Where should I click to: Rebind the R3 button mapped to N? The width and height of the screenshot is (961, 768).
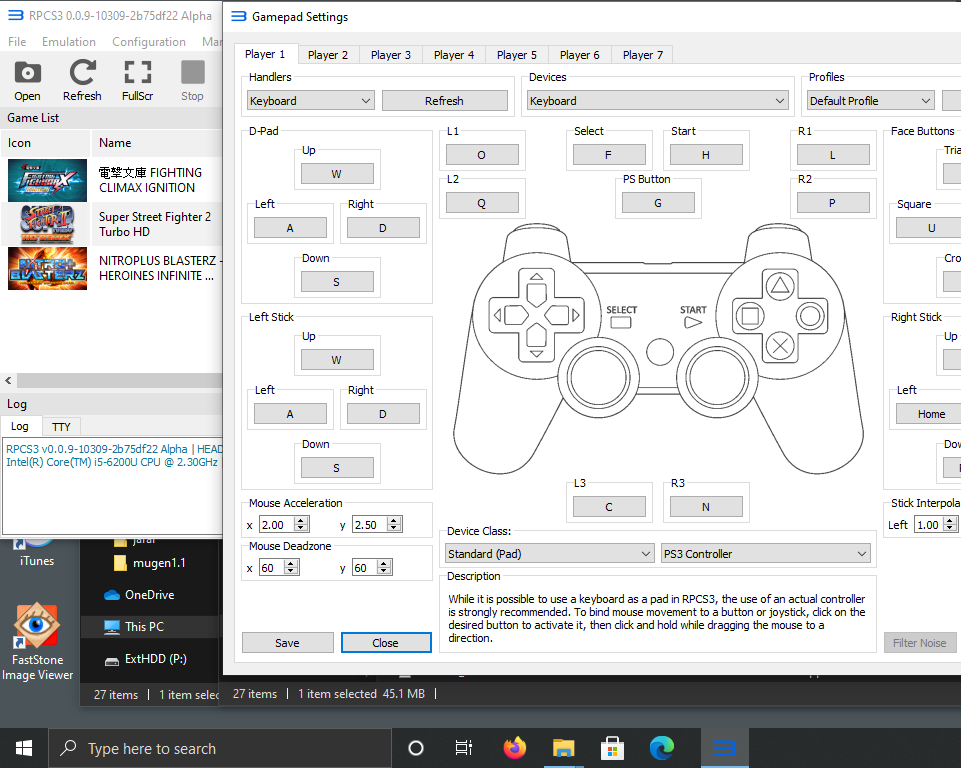(x=706, y=506)
